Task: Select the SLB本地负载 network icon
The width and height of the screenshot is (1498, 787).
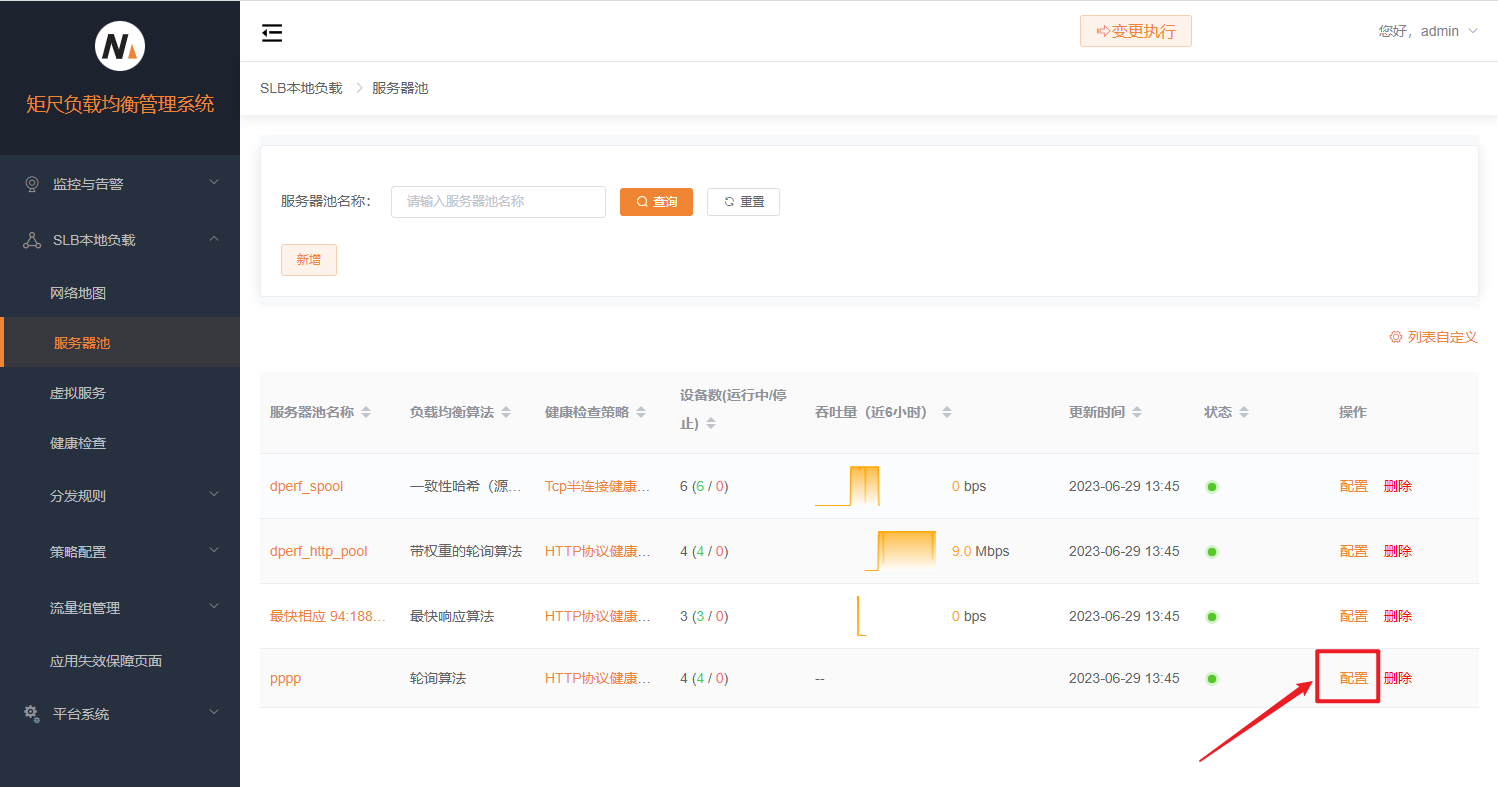Action: click(31, 239)
